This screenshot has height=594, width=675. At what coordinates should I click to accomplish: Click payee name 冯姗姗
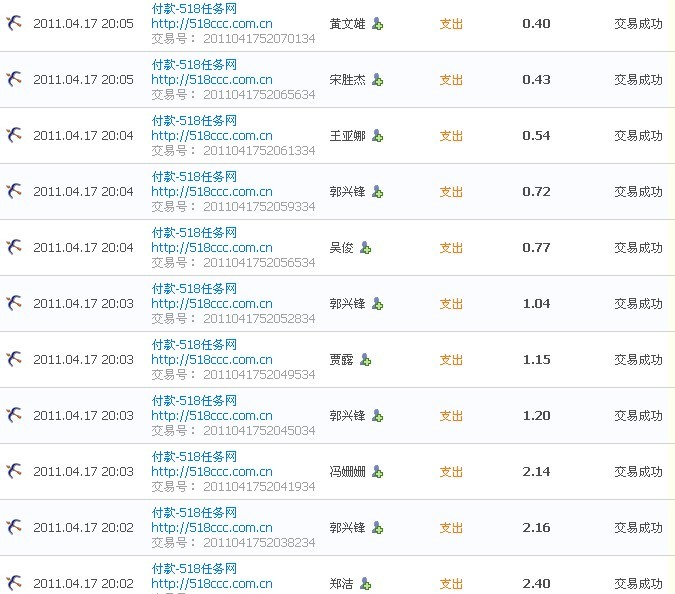point(347,472)
